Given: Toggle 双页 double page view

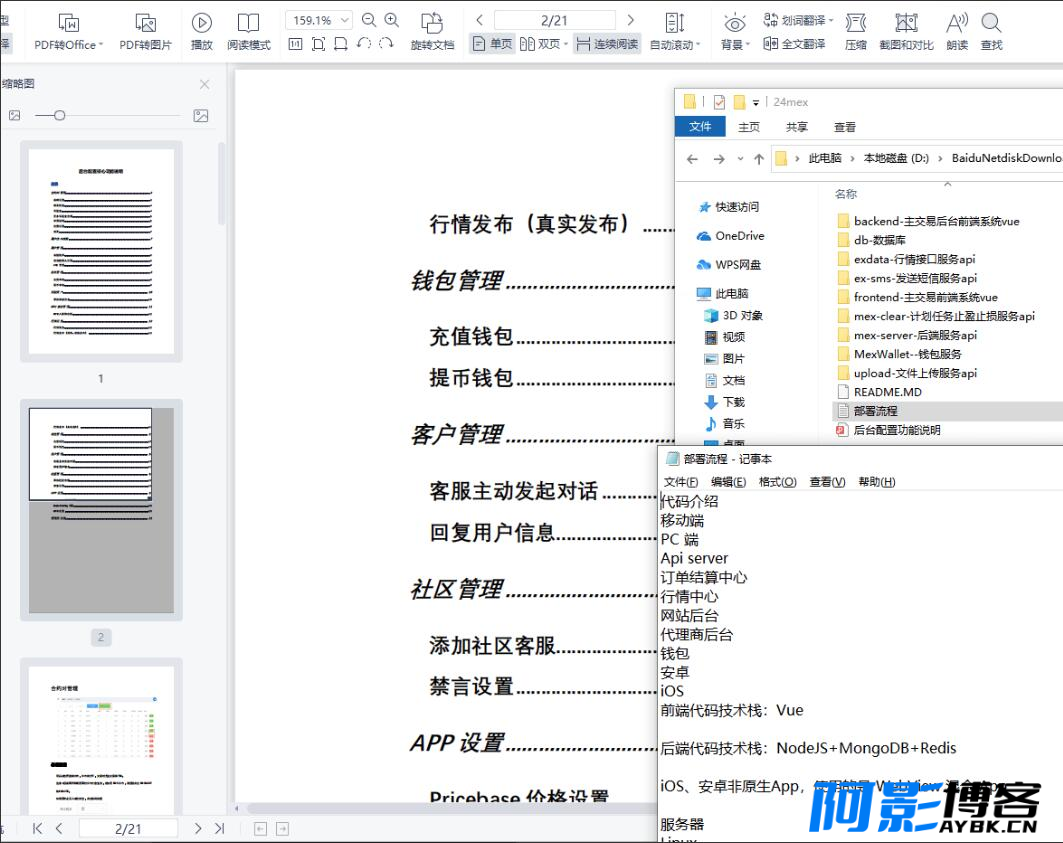Looking at the screenshot, I should click(x=544, y=44).
